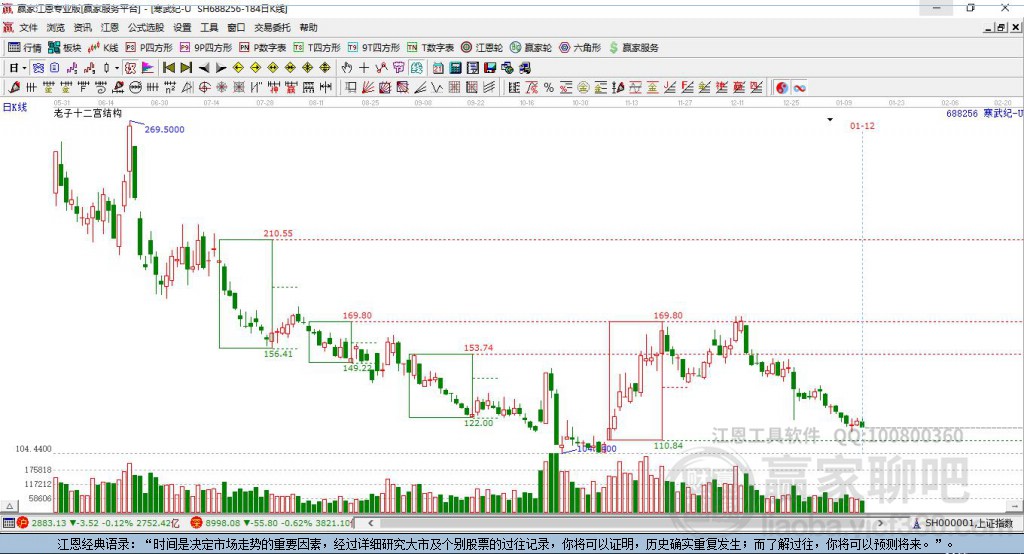Jump to first bar icon
The image size is (1024, 554).
pyautogui.click(x=169, y=68)
